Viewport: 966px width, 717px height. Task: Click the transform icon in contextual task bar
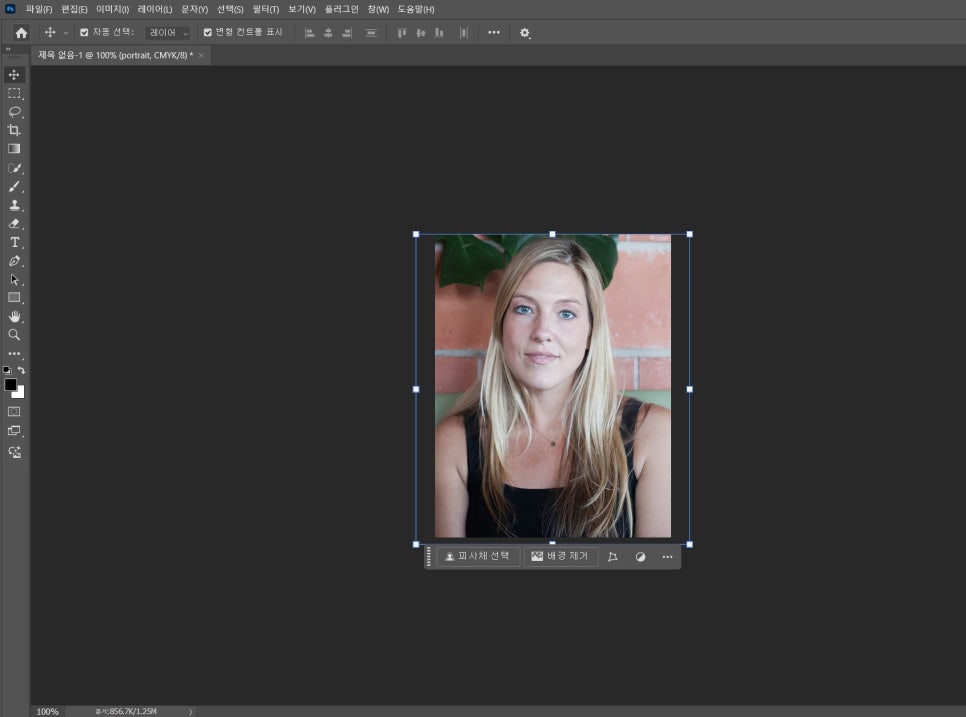coord(612,557)
